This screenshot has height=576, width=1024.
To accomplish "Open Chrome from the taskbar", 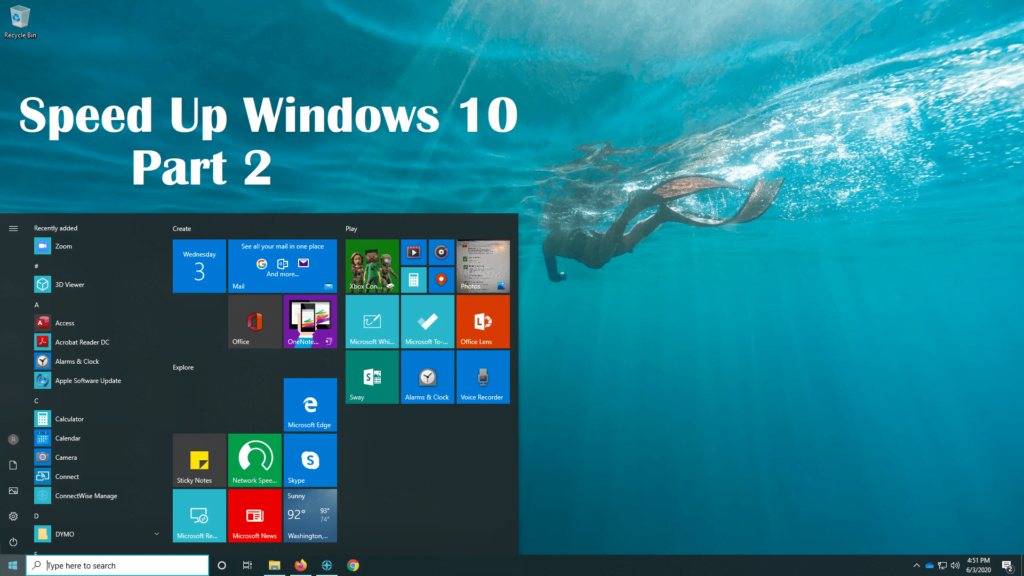I will click(x=353, y=565).
